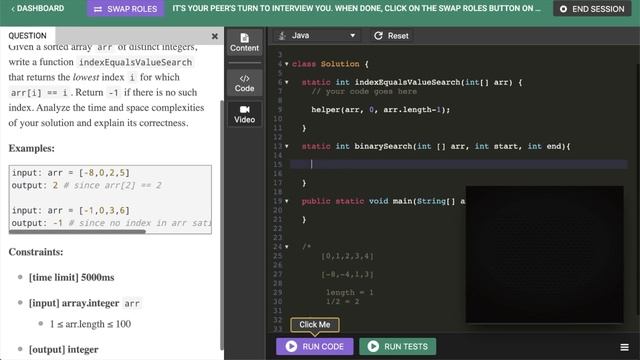Click the horizontal scrollbar under examples
Viewport: 640px width, 360px height.
77,232
